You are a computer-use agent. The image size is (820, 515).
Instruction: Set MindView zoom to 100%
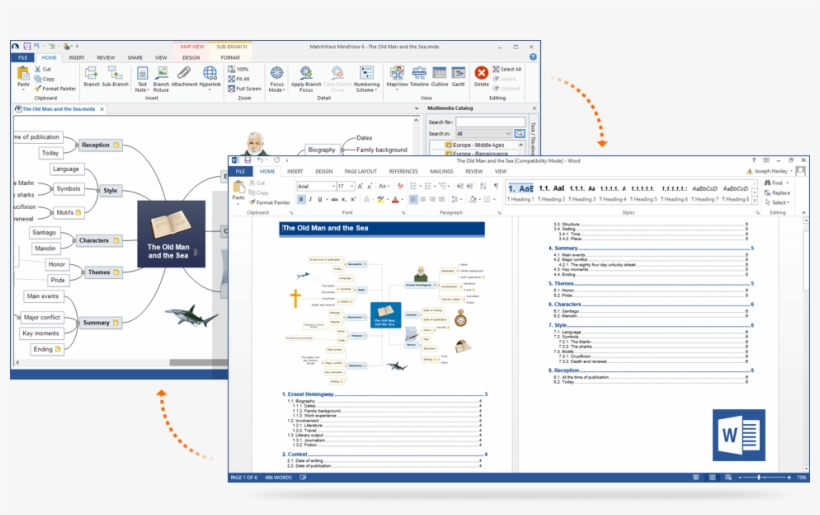pos(238,69)
